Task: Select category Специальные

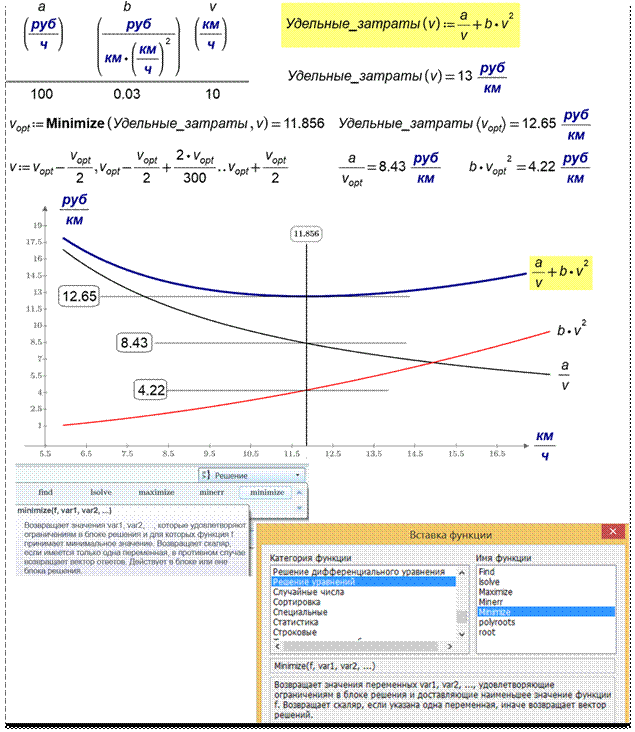Action: coord(300,612)
